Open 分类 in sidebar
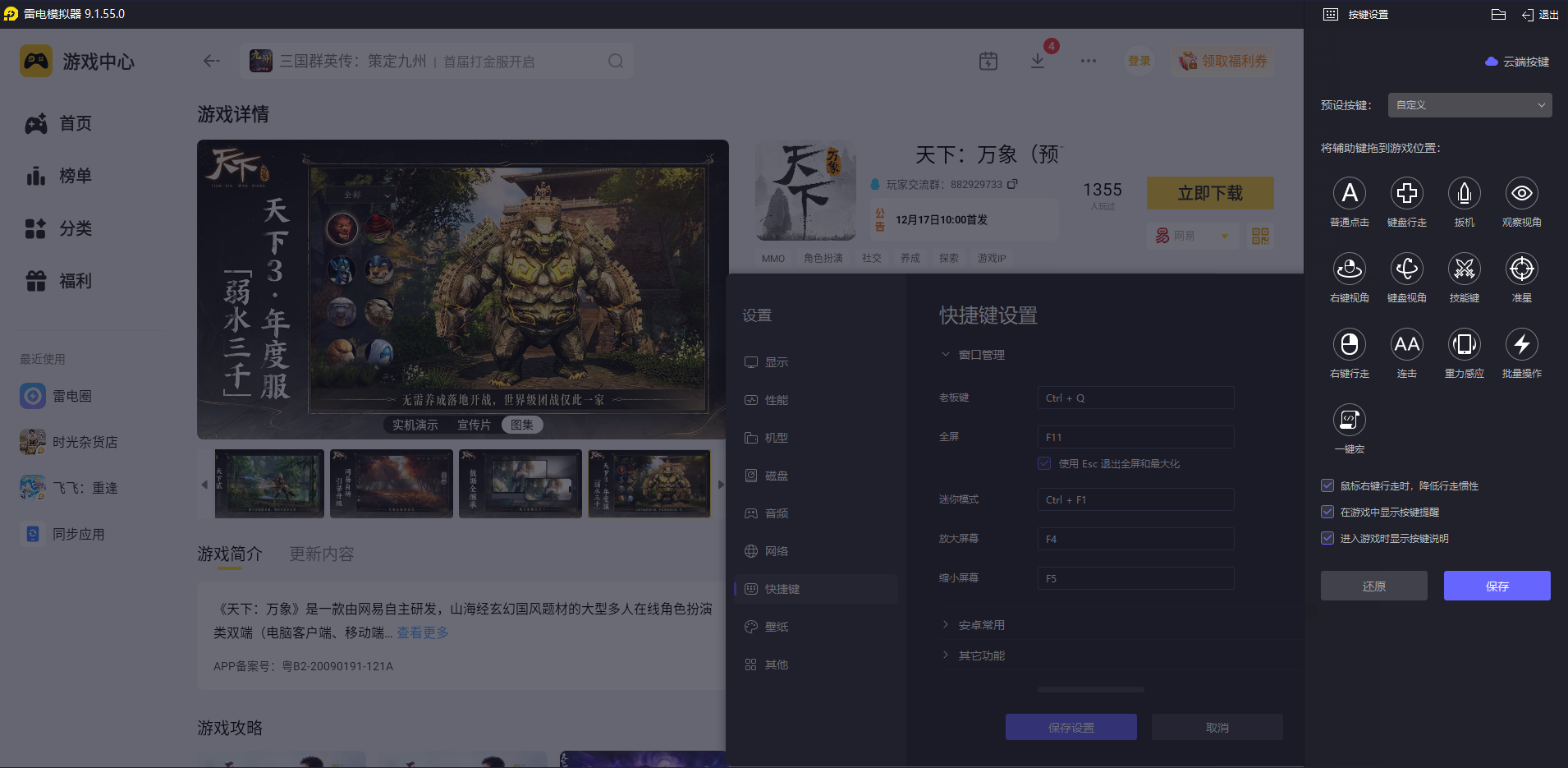The image size is (1568, 768). coord(59,228)
